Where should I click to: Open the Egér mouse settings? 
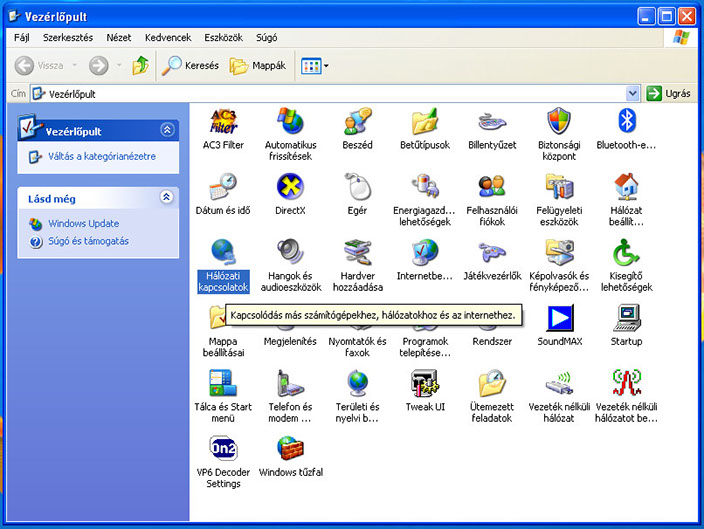click(357, 187)
